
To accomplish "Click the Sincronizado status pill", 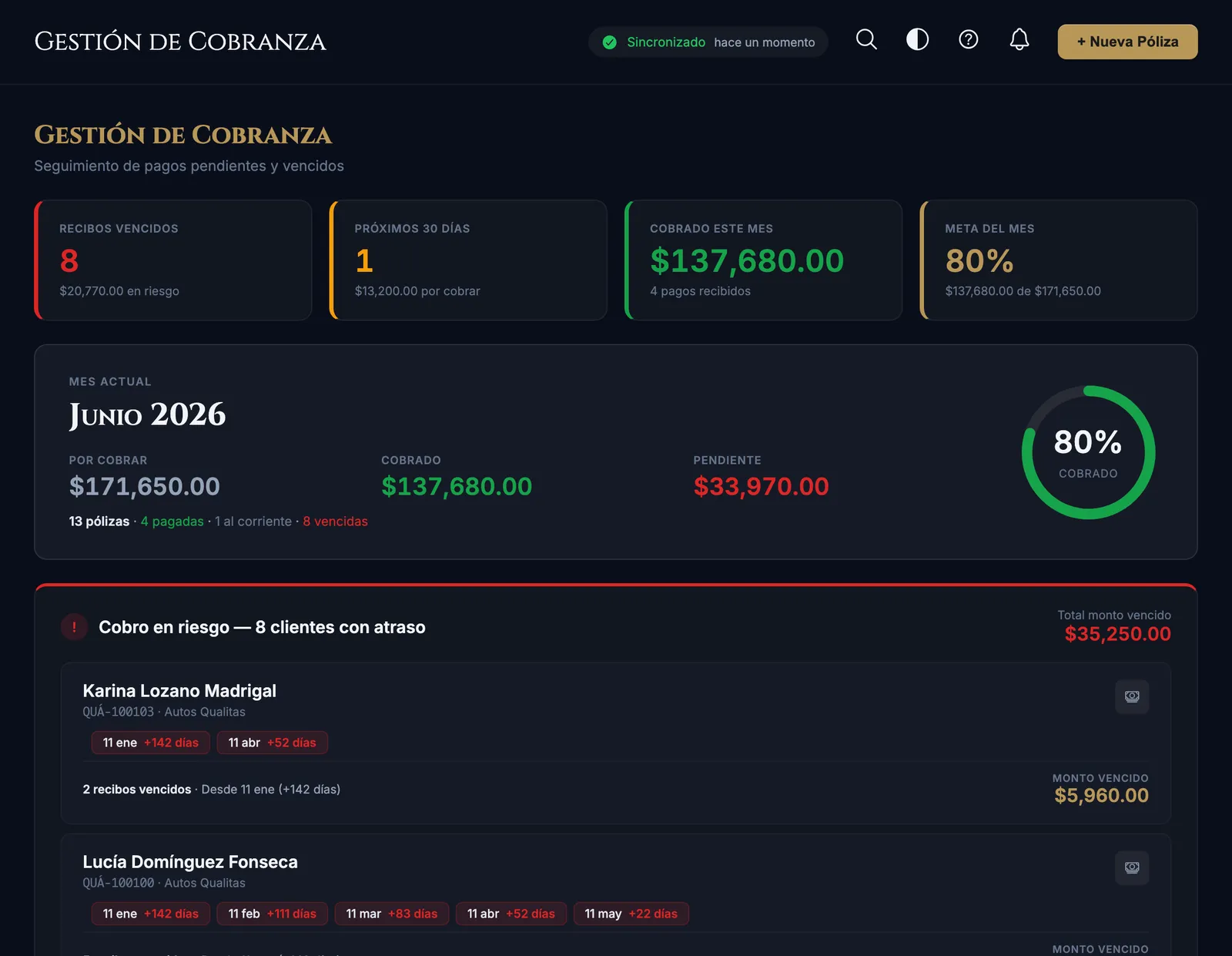I will (708, 42).
